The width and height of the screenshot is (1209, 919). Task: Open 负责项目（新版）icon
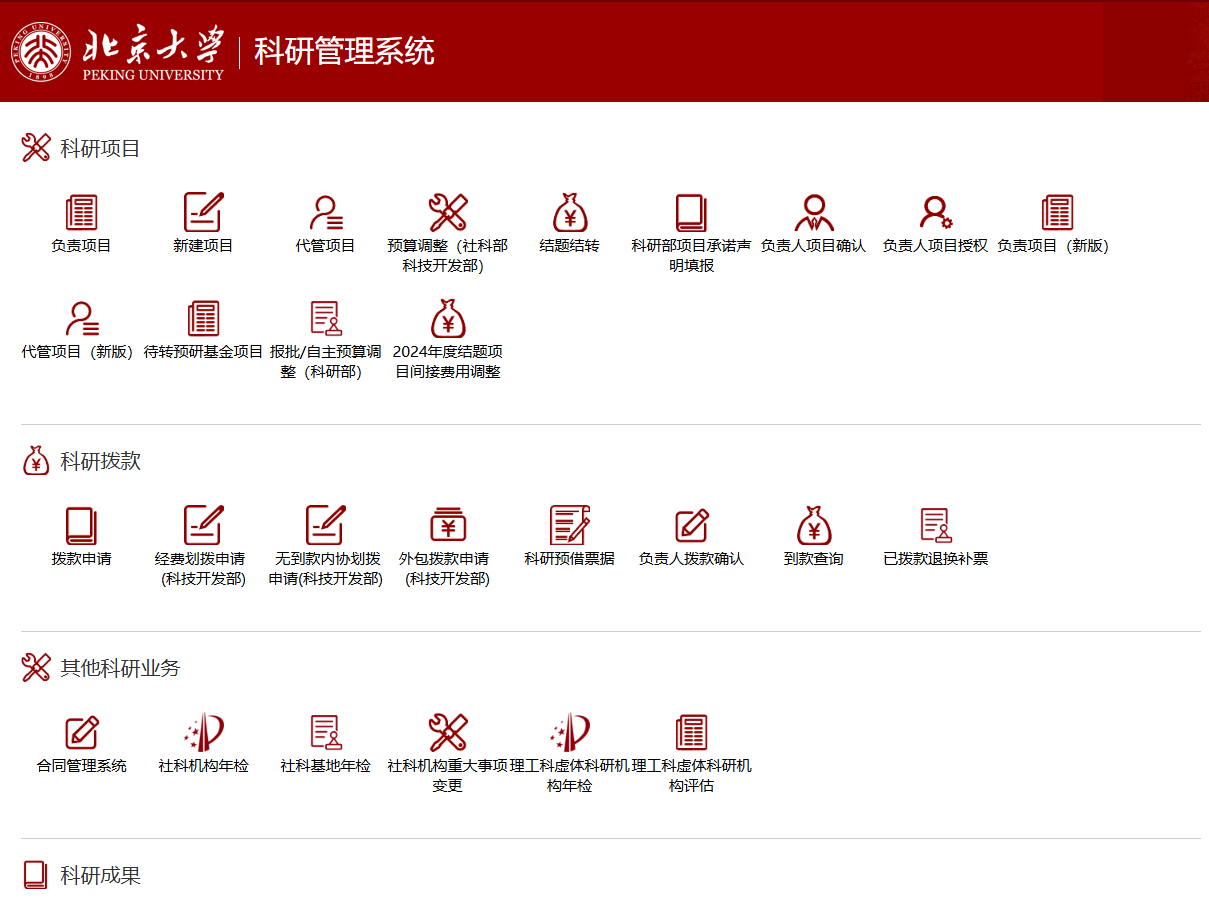1057,213
